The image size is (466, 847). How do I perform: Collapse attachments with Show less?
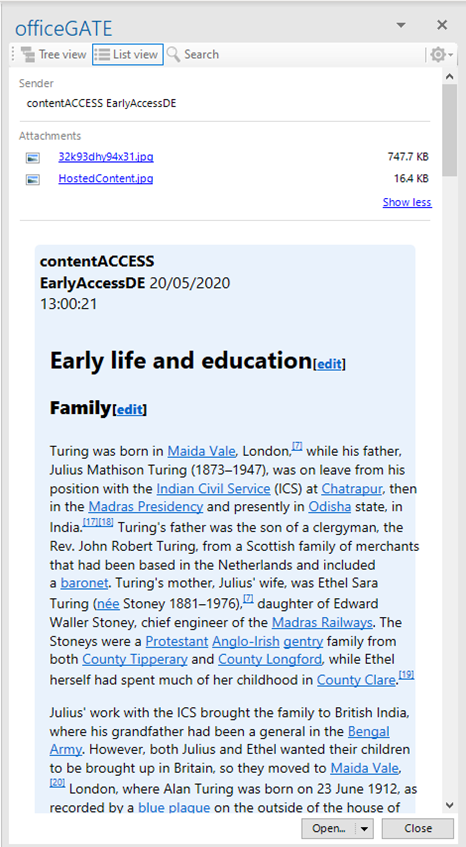point(407,203)
